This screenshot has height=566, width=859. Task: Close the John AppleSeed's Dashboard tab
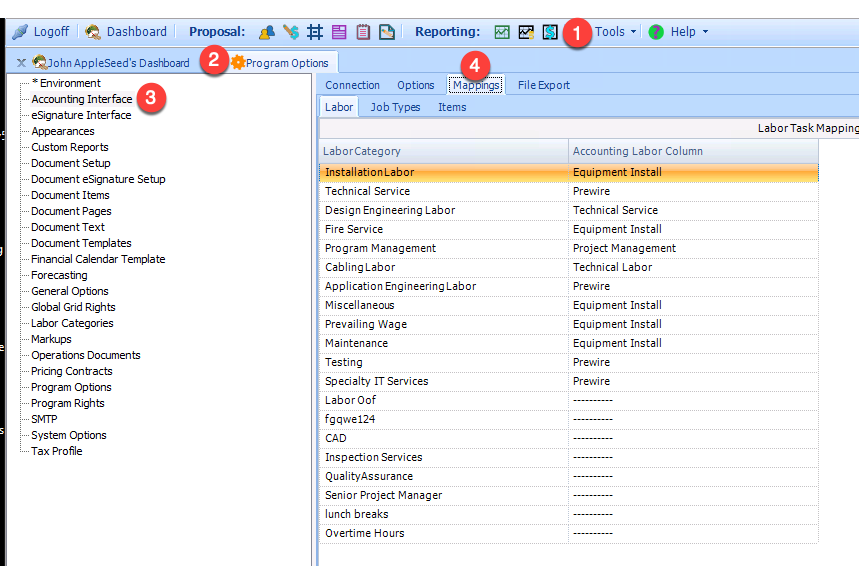tap(21, 63)
